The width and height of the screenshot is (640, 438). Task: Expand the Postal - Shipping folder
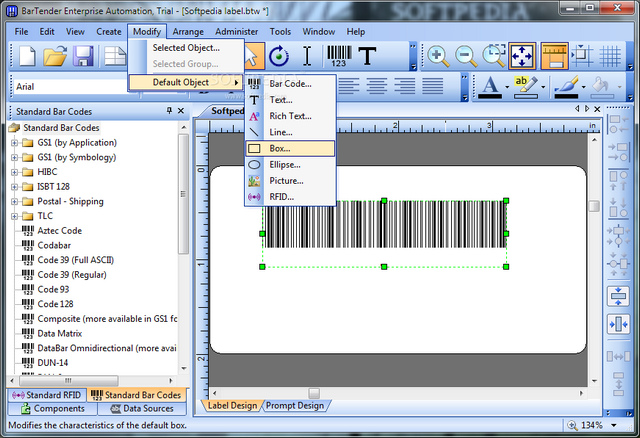(x=14, y=202)
